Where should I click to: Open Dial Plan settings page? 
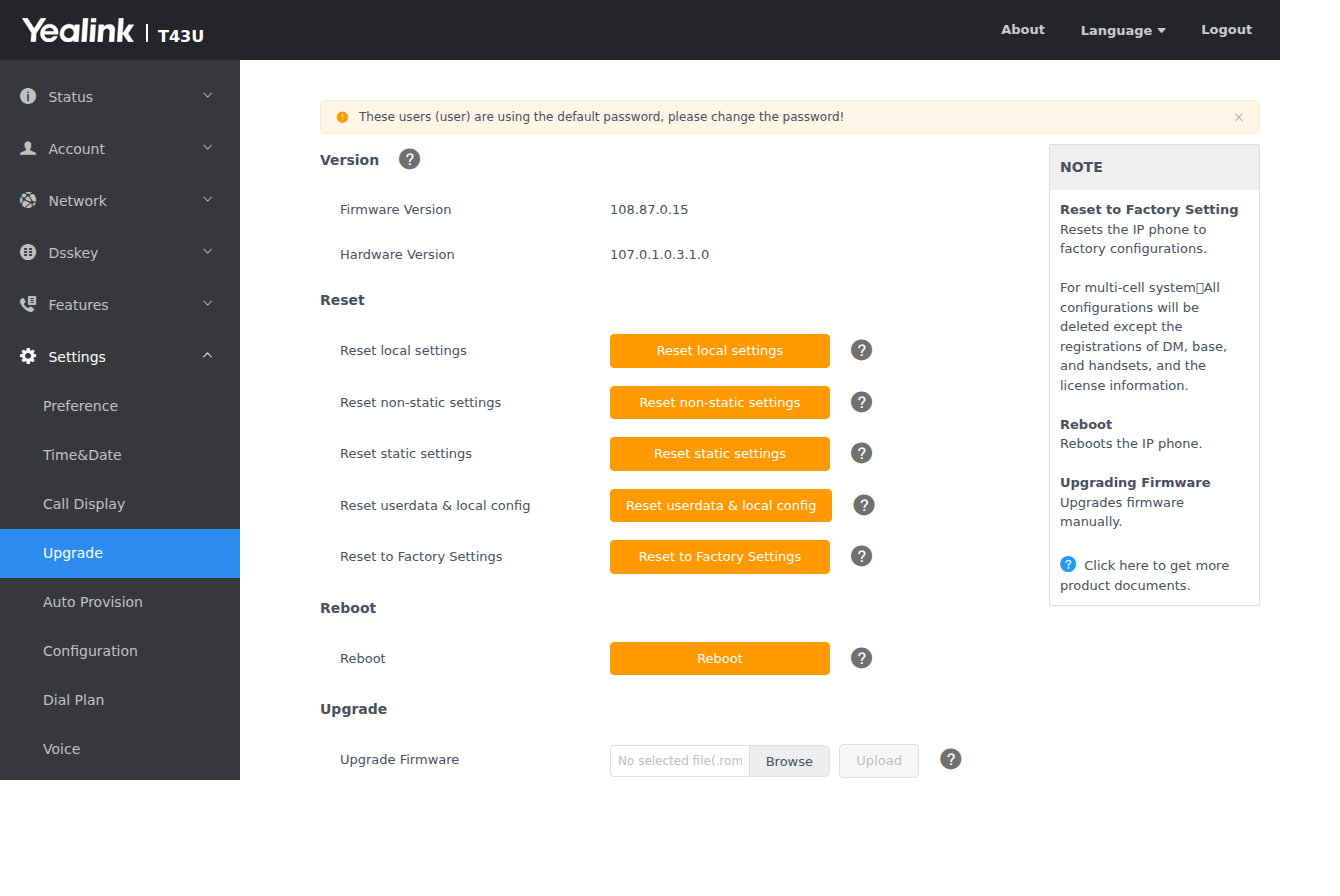tap(120, 700)
